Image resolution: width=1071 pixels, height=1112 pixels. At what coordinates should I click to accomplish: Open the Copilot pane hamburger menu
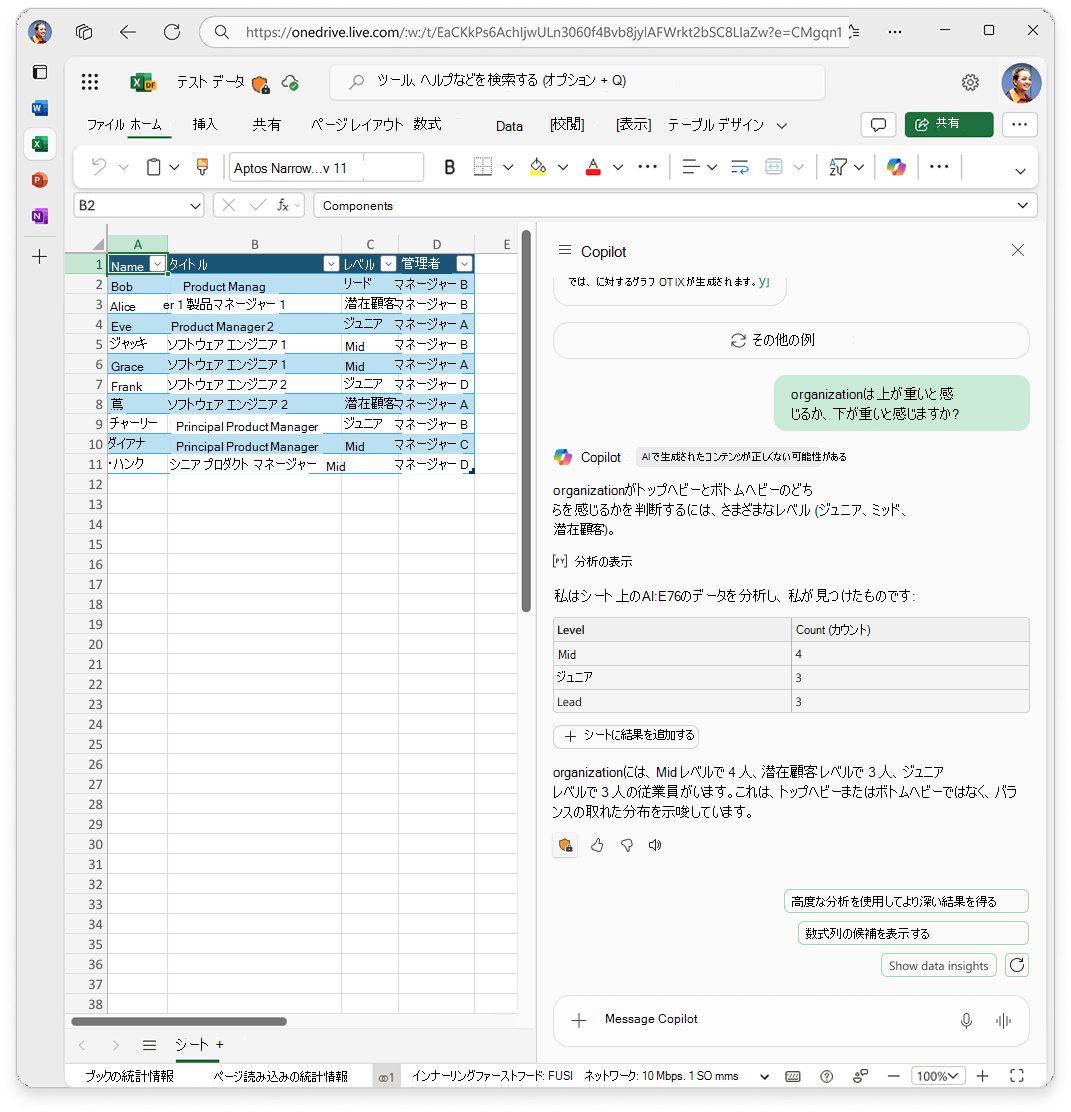click(565, 250)
